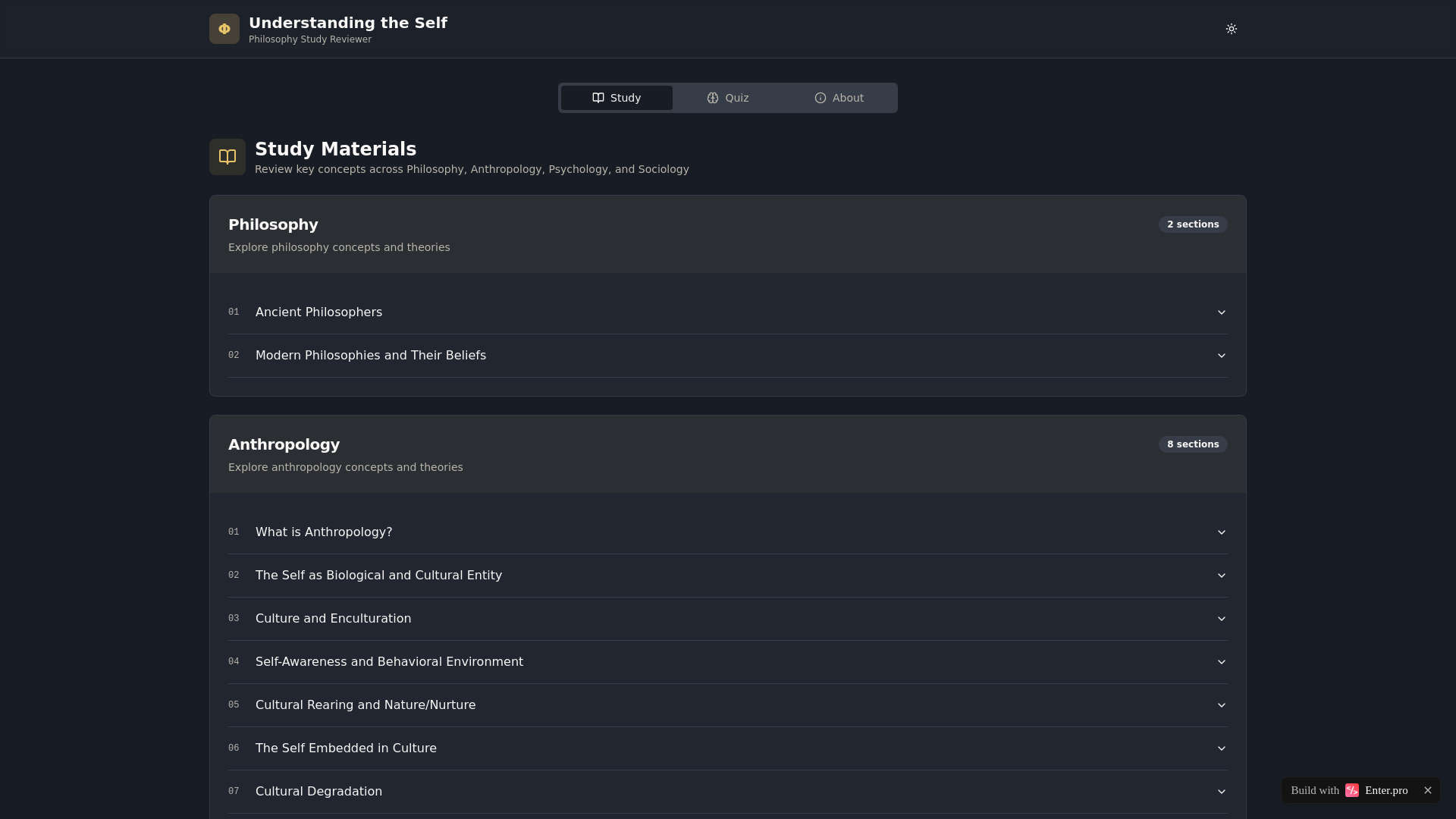Click the phi logo icon in header
The image size is (1456, 819).
coord(224,29)
